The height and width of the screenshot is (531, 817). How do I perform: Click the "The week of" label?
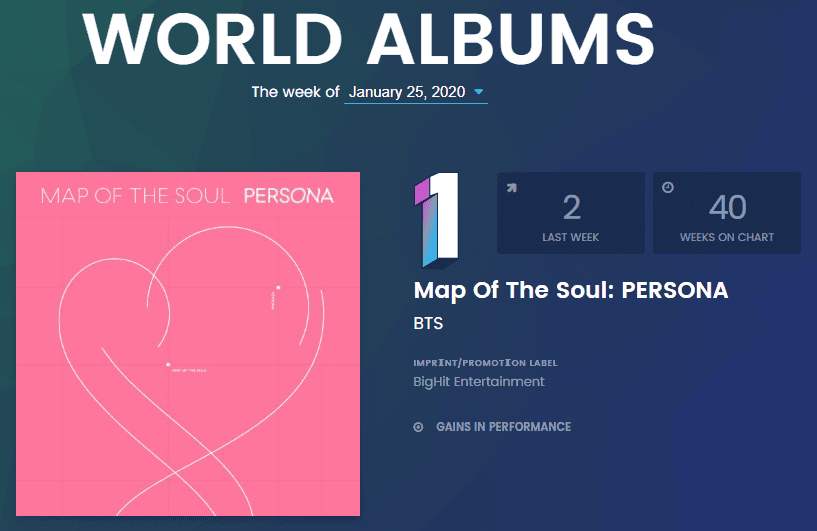click(295, 92)
